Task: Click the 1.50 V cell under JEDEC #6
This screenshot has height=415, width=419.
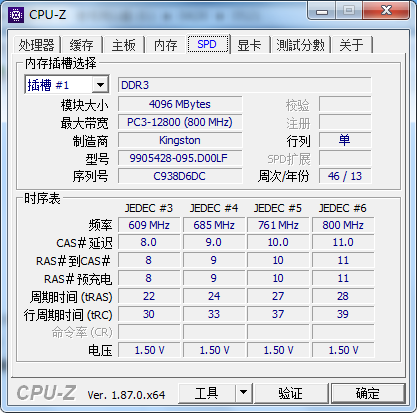Action: (x=343, y=350)
